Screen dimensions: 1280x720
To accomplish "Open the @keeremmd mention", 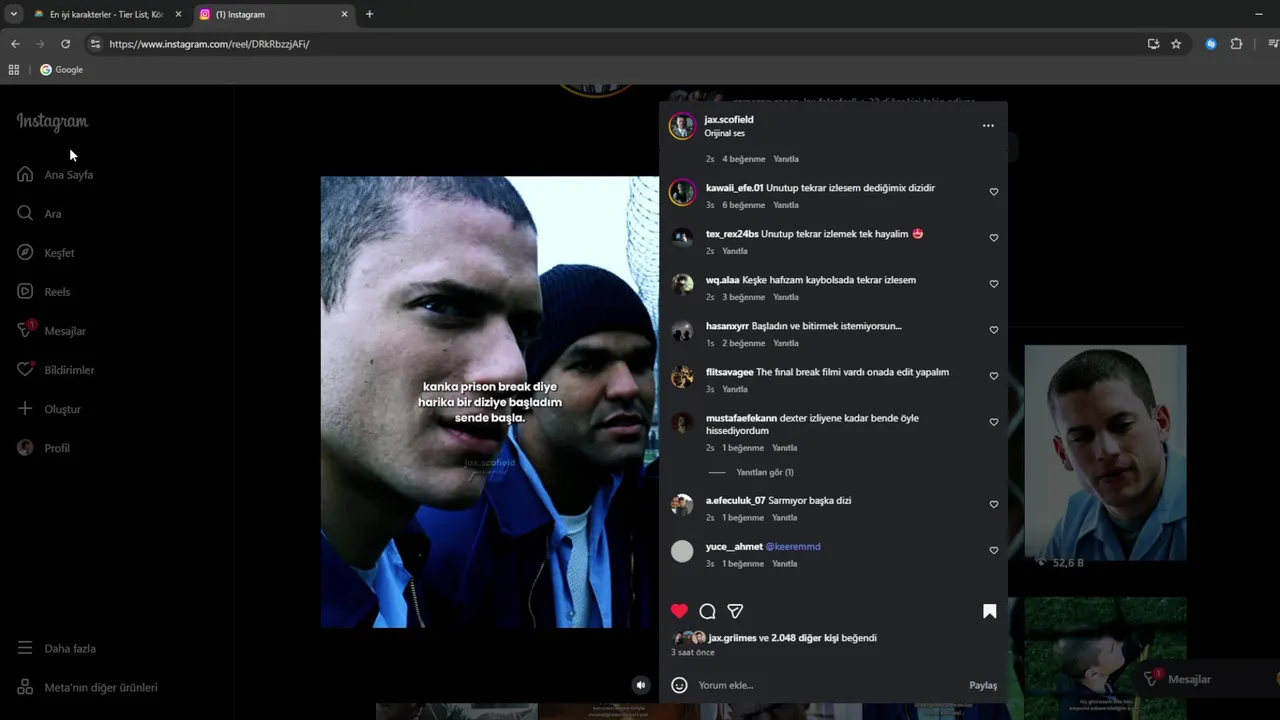I will (792, 547).
